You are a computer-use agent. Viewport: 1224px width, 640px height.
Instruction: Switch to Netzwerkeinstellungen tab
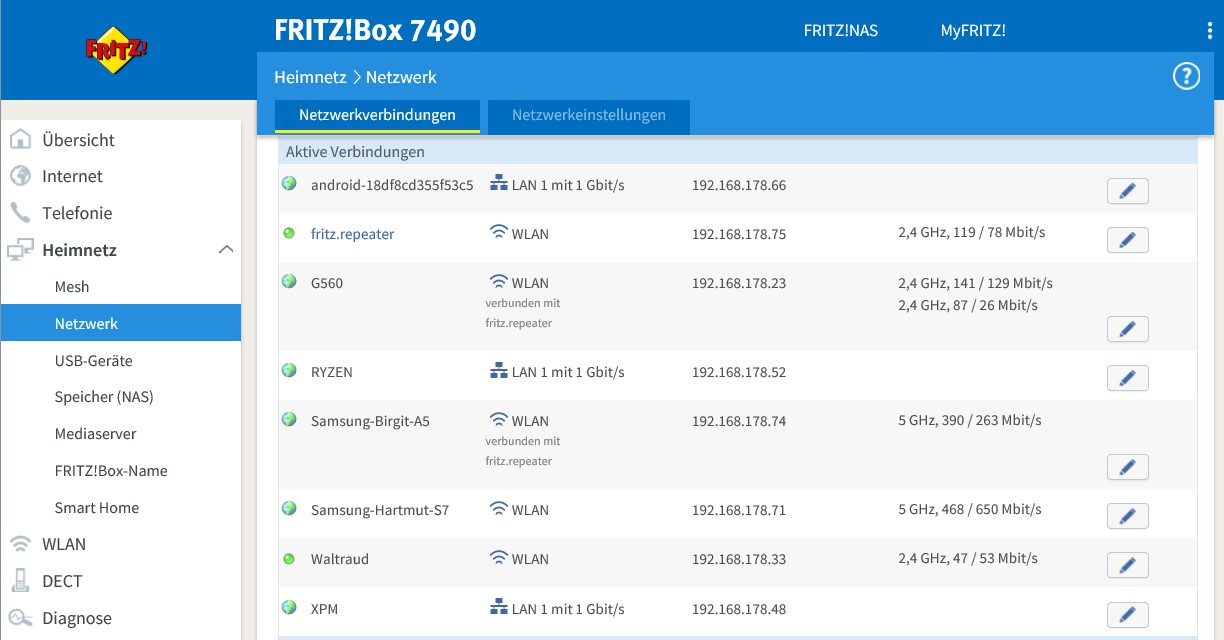tap(589, 115)
